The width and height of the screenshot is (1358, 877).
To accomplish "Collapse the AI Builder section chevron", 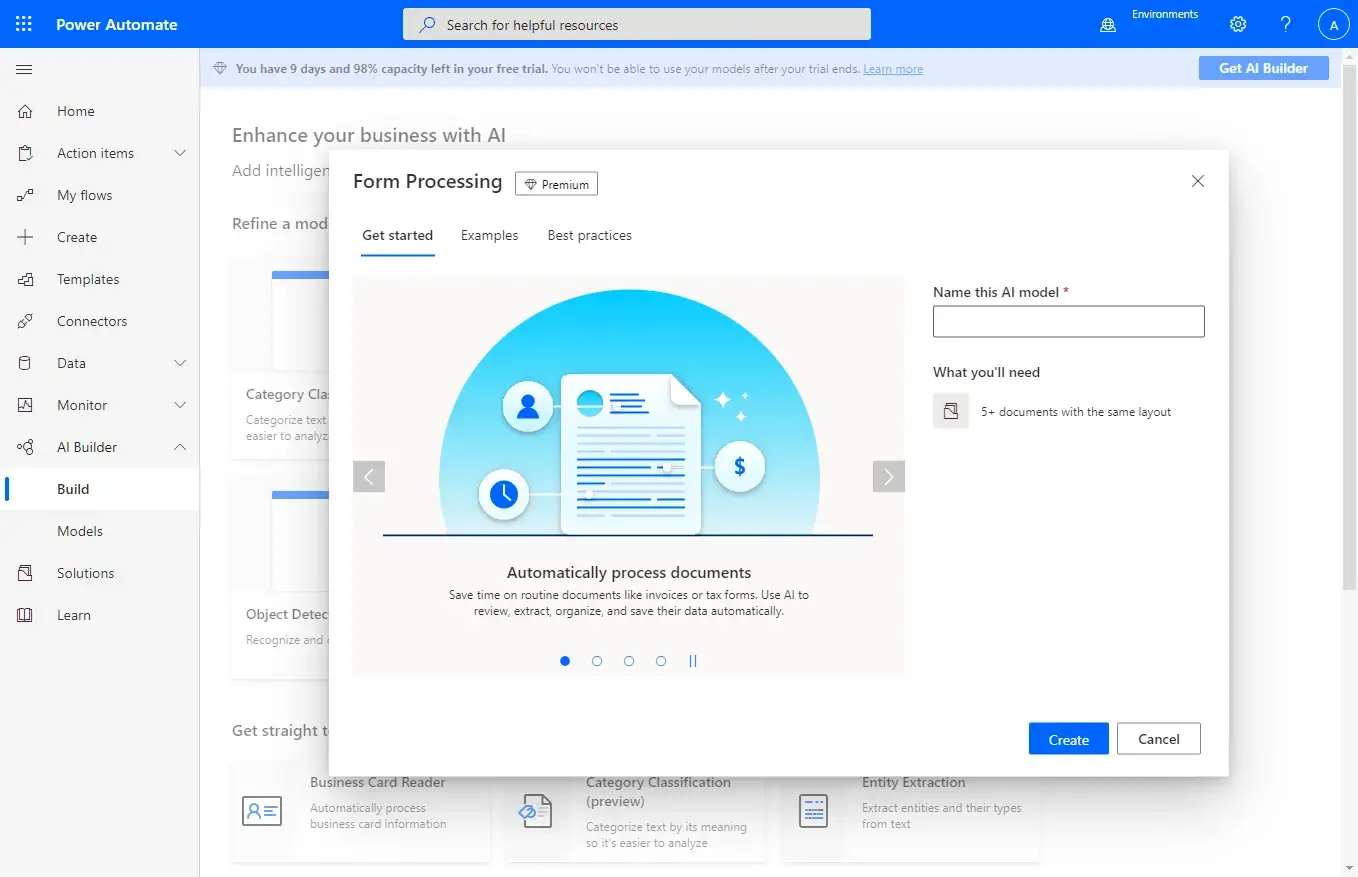I will click(x=180, y=447).
